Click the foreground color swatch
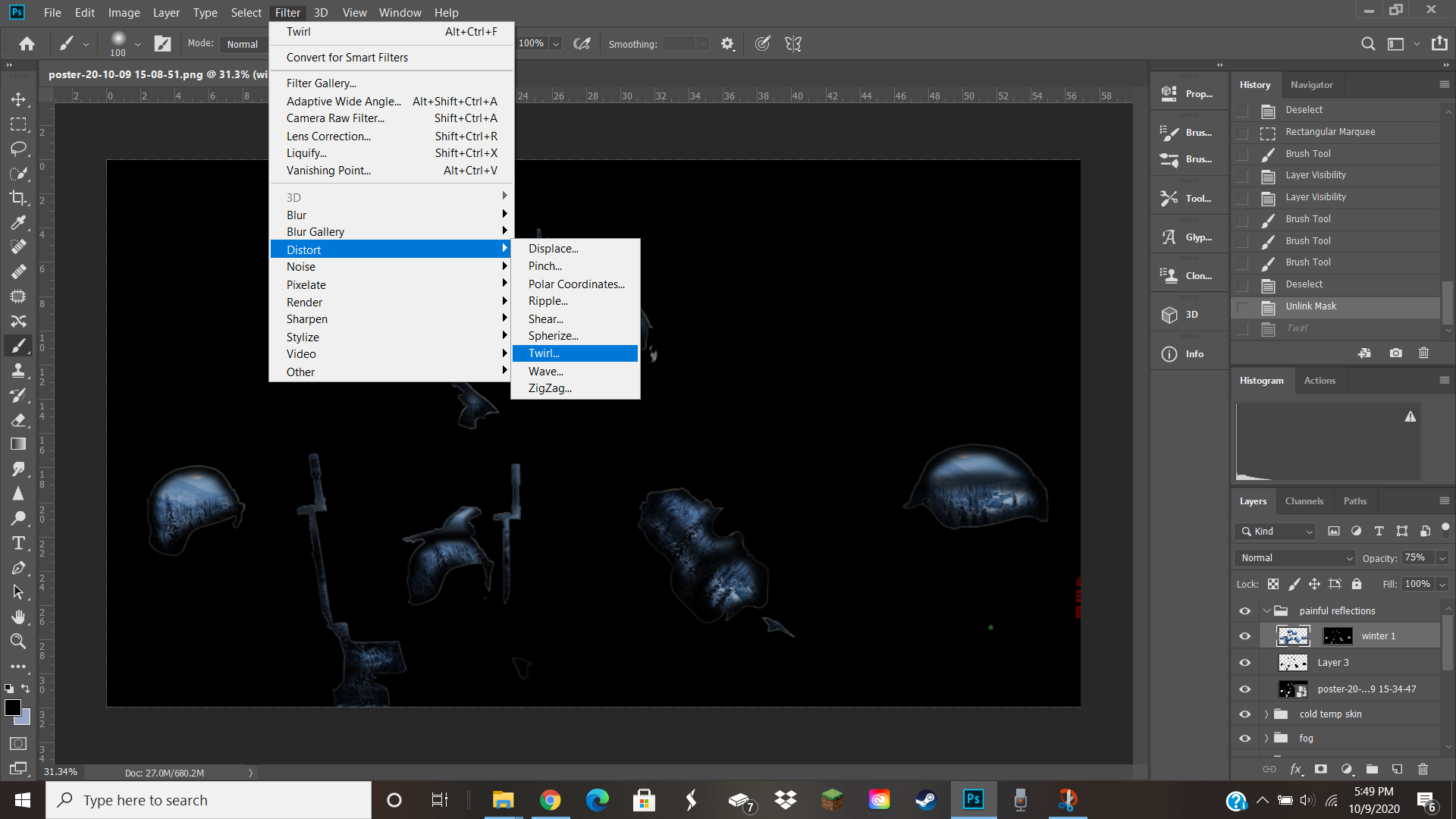This screenshot has height=819, width=1456. coord(13,708)
